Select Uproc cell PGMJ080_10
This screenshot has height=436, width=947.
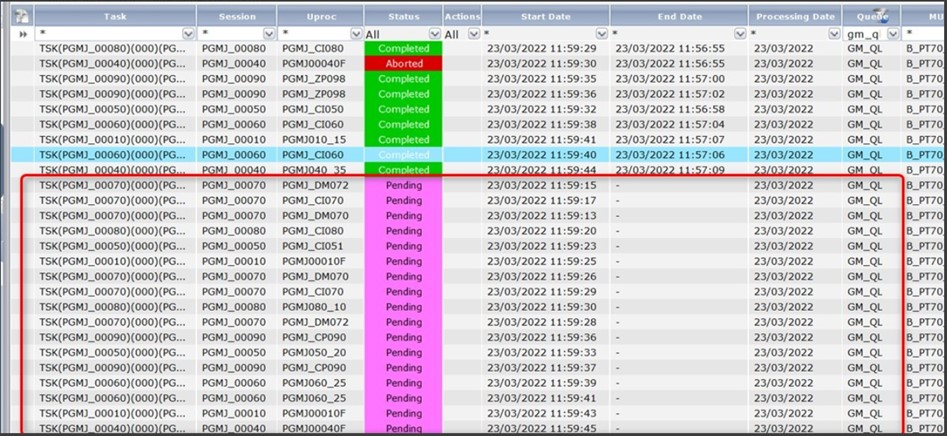[x=314, y=307]
